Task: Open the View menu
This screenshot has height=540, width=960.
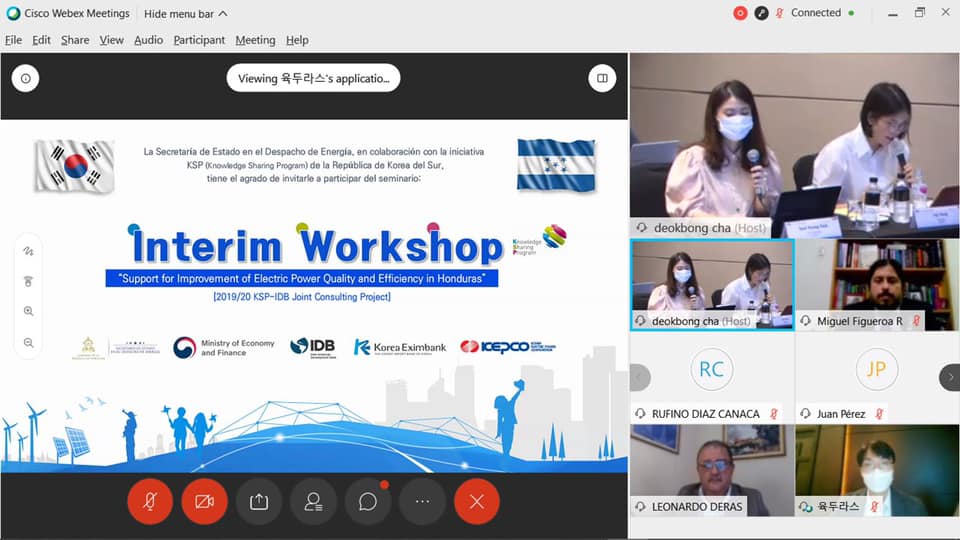Action: (111, 40)
